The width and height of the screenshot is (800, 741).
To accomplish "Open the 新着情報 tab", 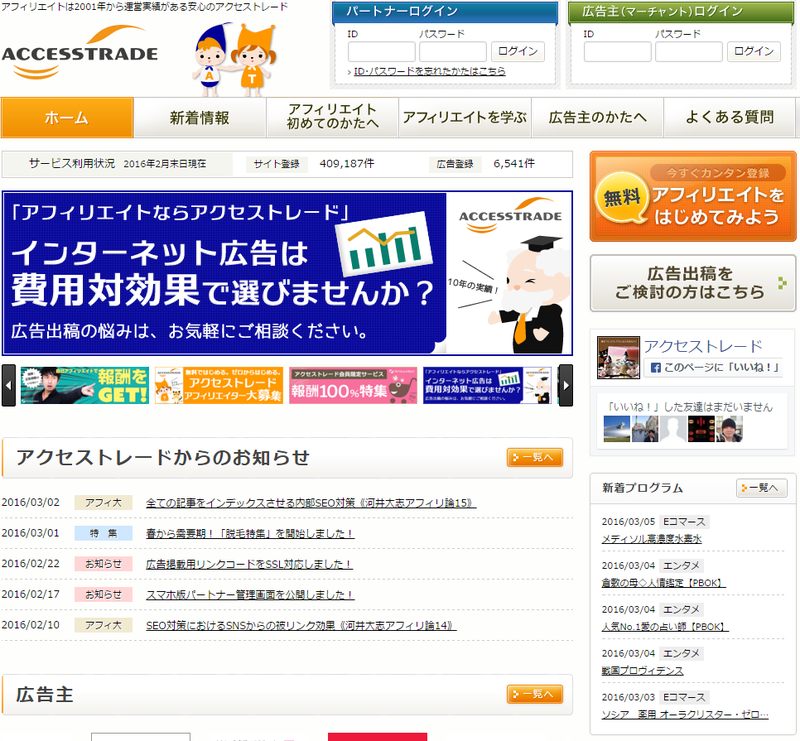I will pyautogui.click(x=199, y=117).
